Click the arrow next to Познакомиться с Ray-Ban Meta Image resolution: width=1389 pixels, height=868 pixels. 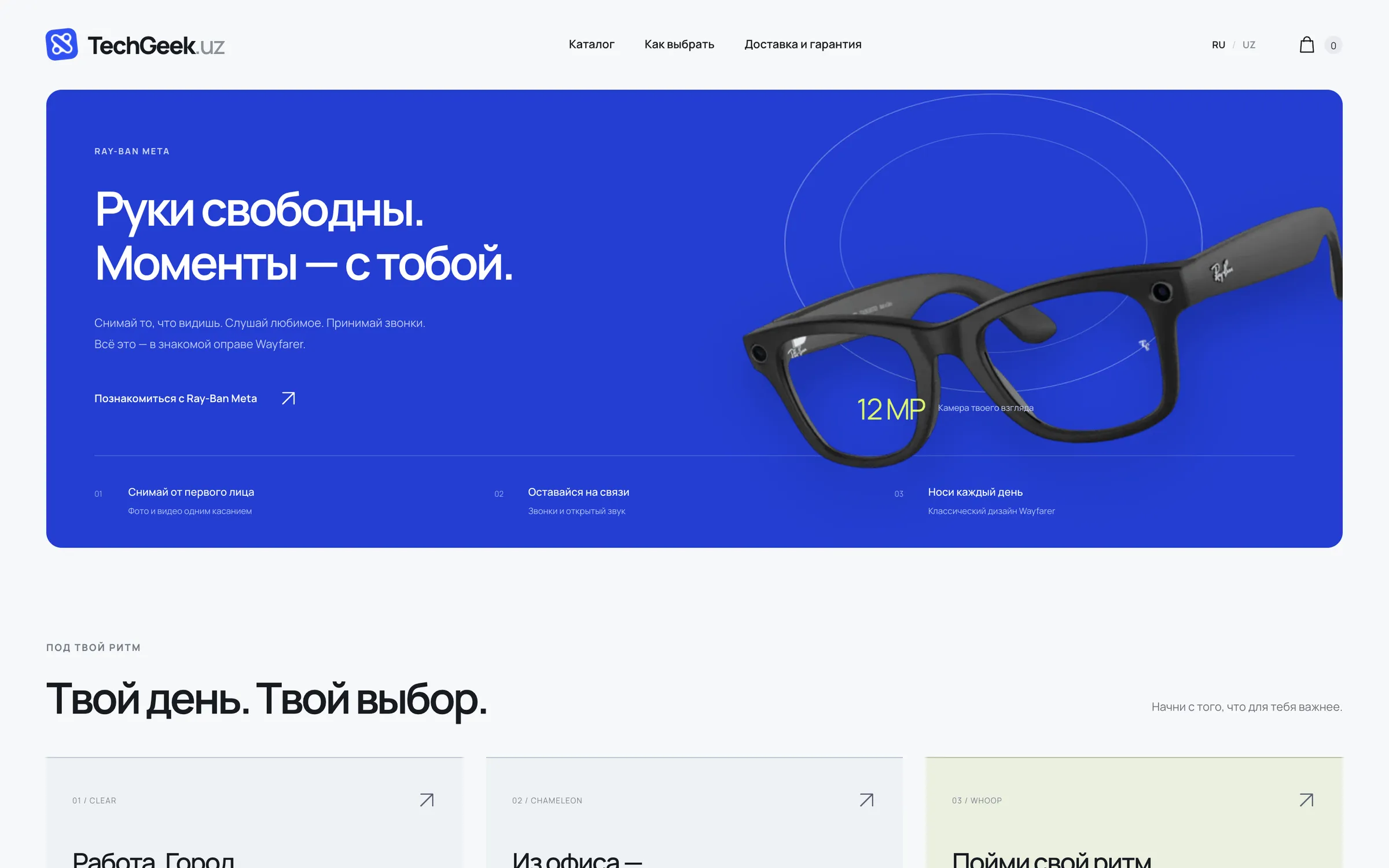(288, 398)
